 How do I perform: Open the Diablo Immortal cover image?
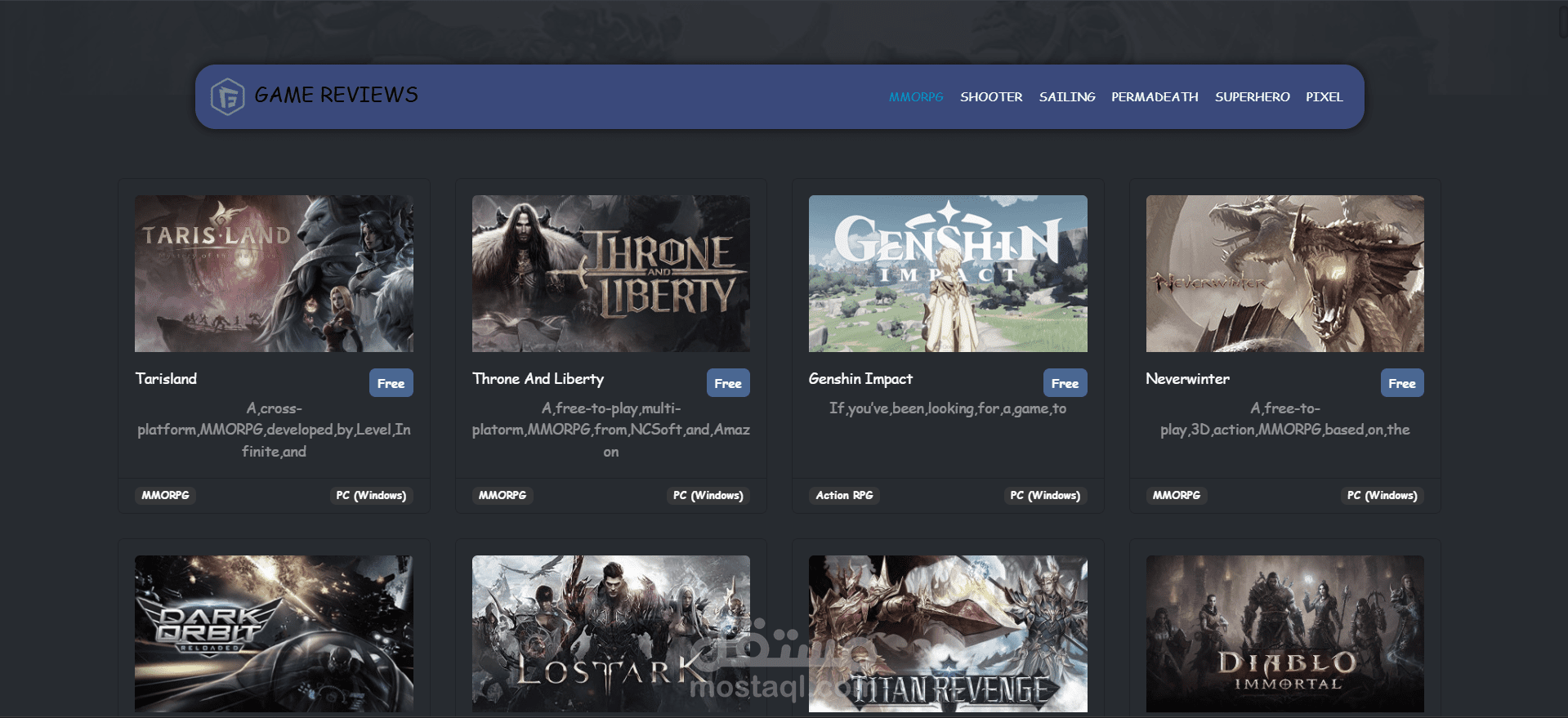(x=1285, y=634)
